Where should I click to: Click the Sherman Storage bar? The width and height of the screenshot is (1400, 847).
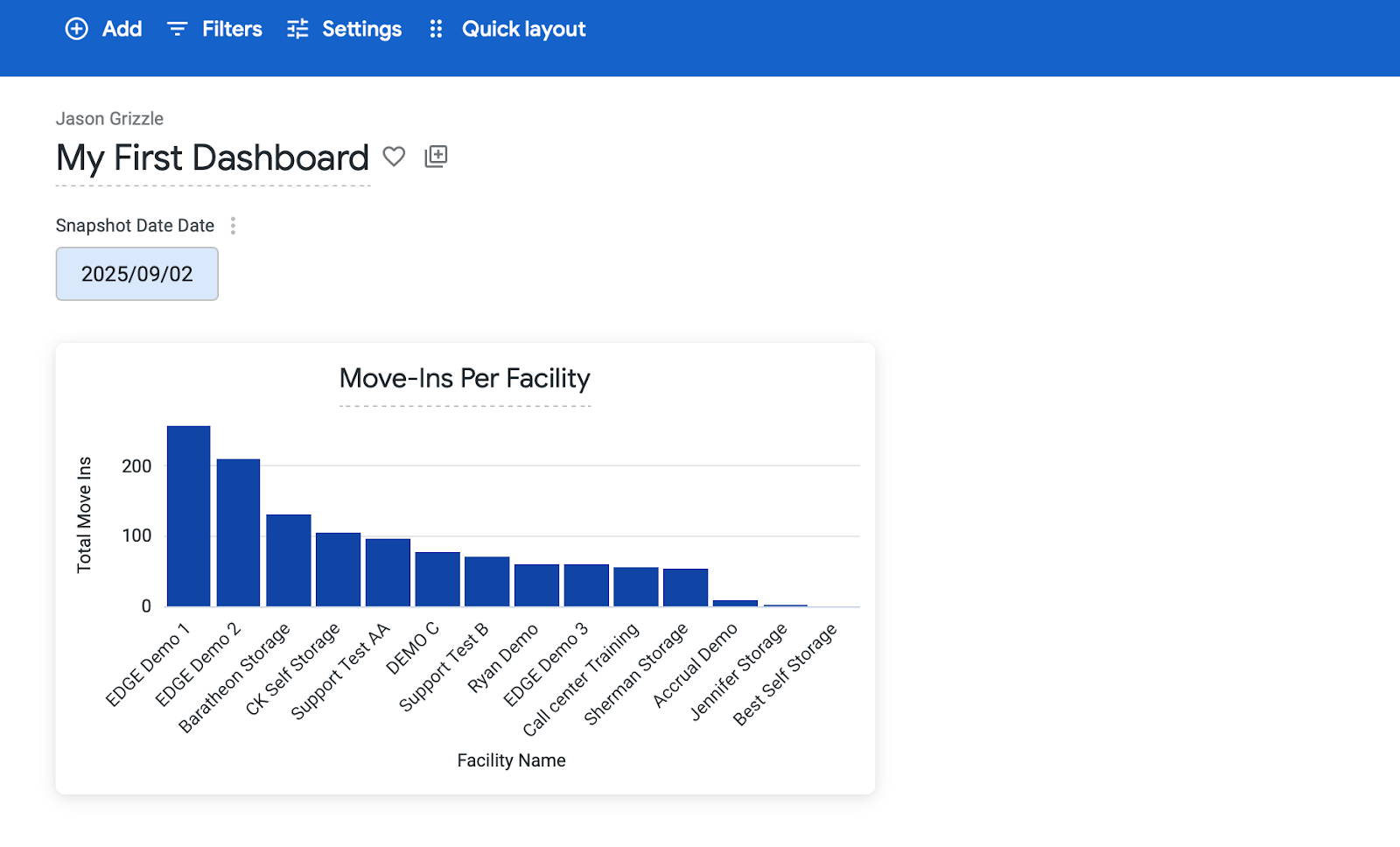point(685,587)
